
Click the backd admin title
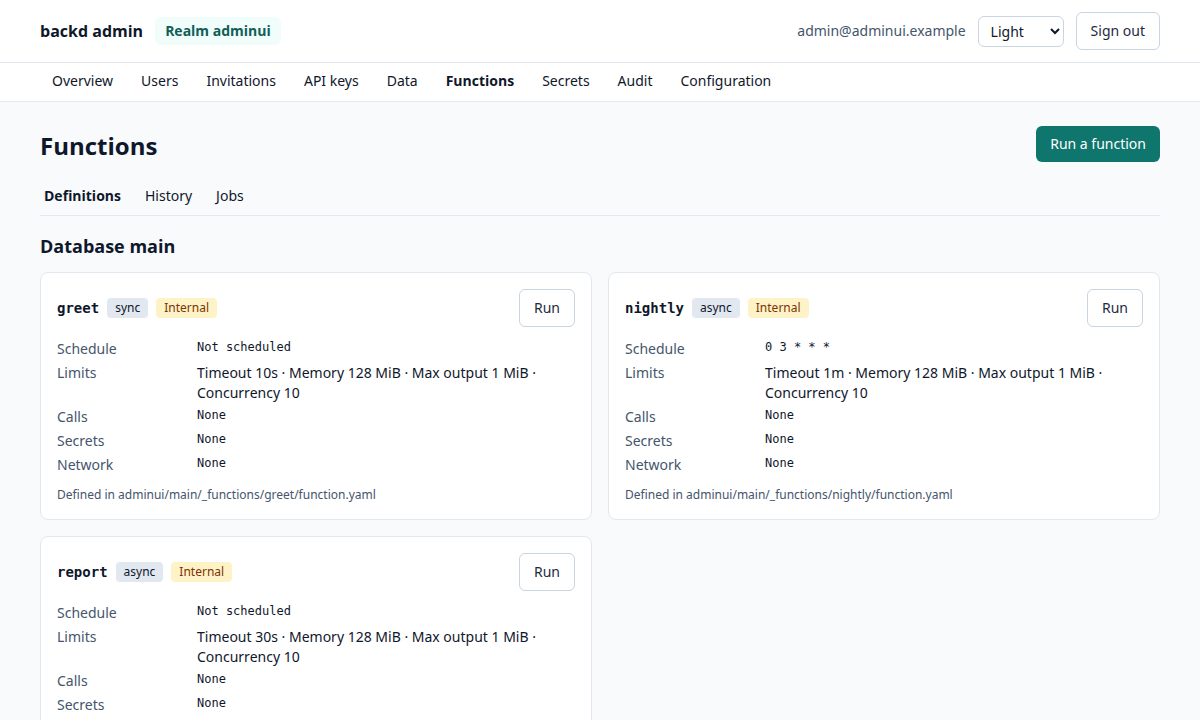point(91,31)
